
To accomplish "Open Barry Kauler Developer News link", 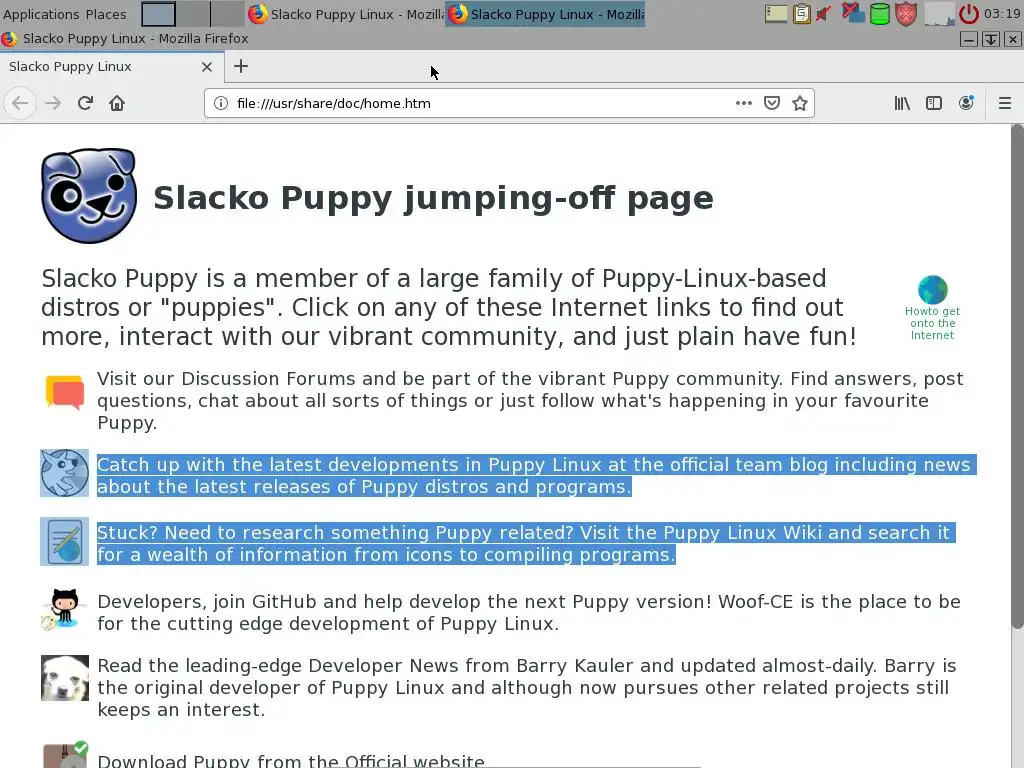I will (x=527, y=688).
